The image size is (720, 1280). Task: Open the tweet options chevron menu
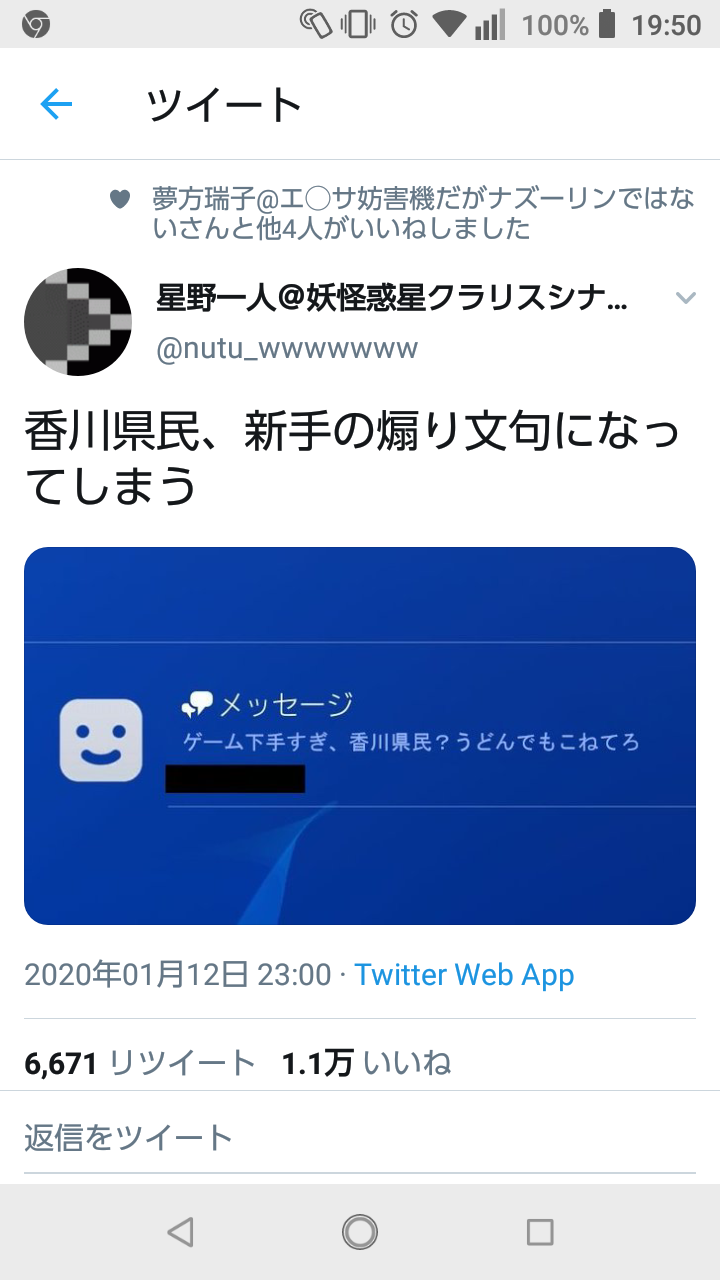point(685,297)
